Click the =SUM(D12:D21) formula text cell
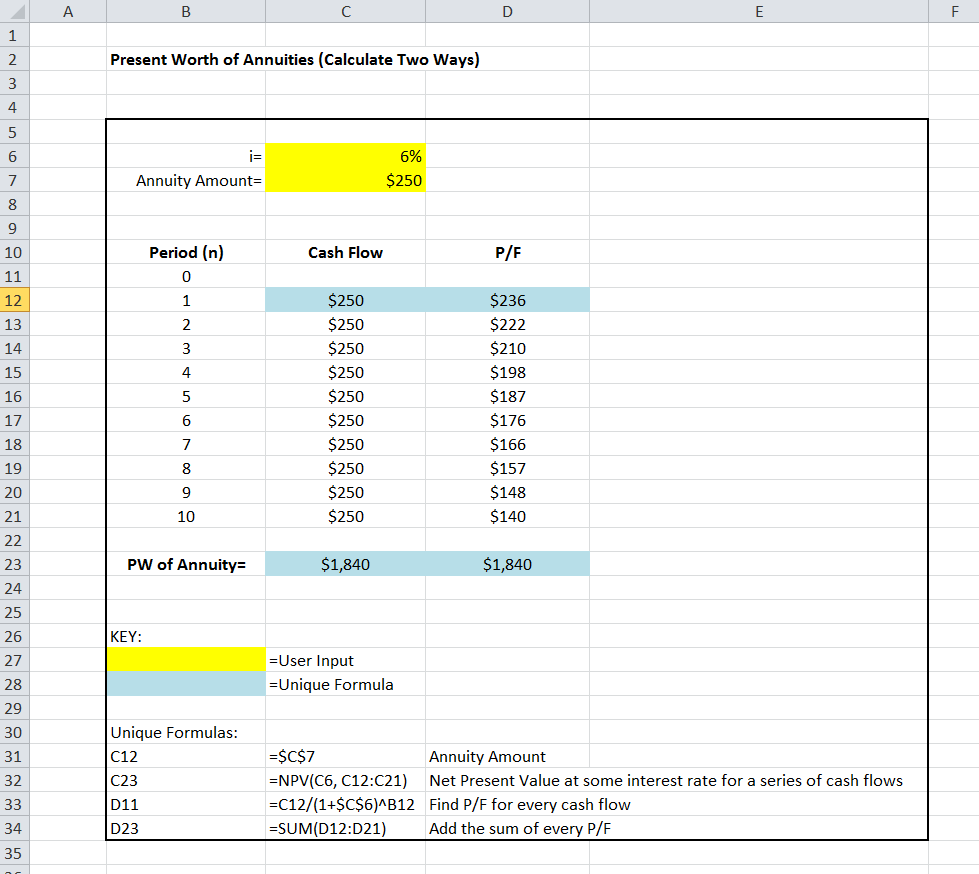Screen dimensions: 979x874 tap(345, 828)
